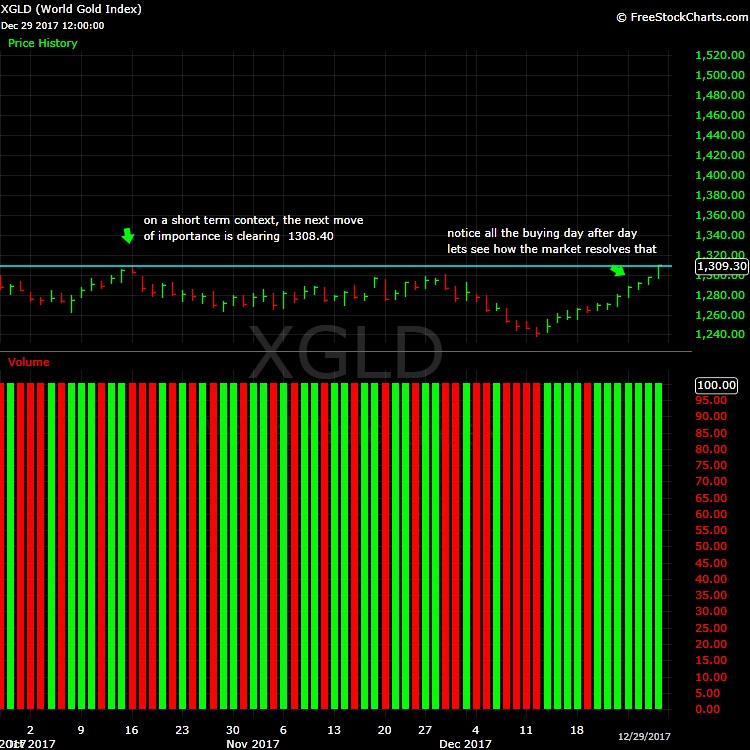Click the 1,520.00 price axis label
The height and width of the screenshot is (750, 750).
click(x=719, y=55)
